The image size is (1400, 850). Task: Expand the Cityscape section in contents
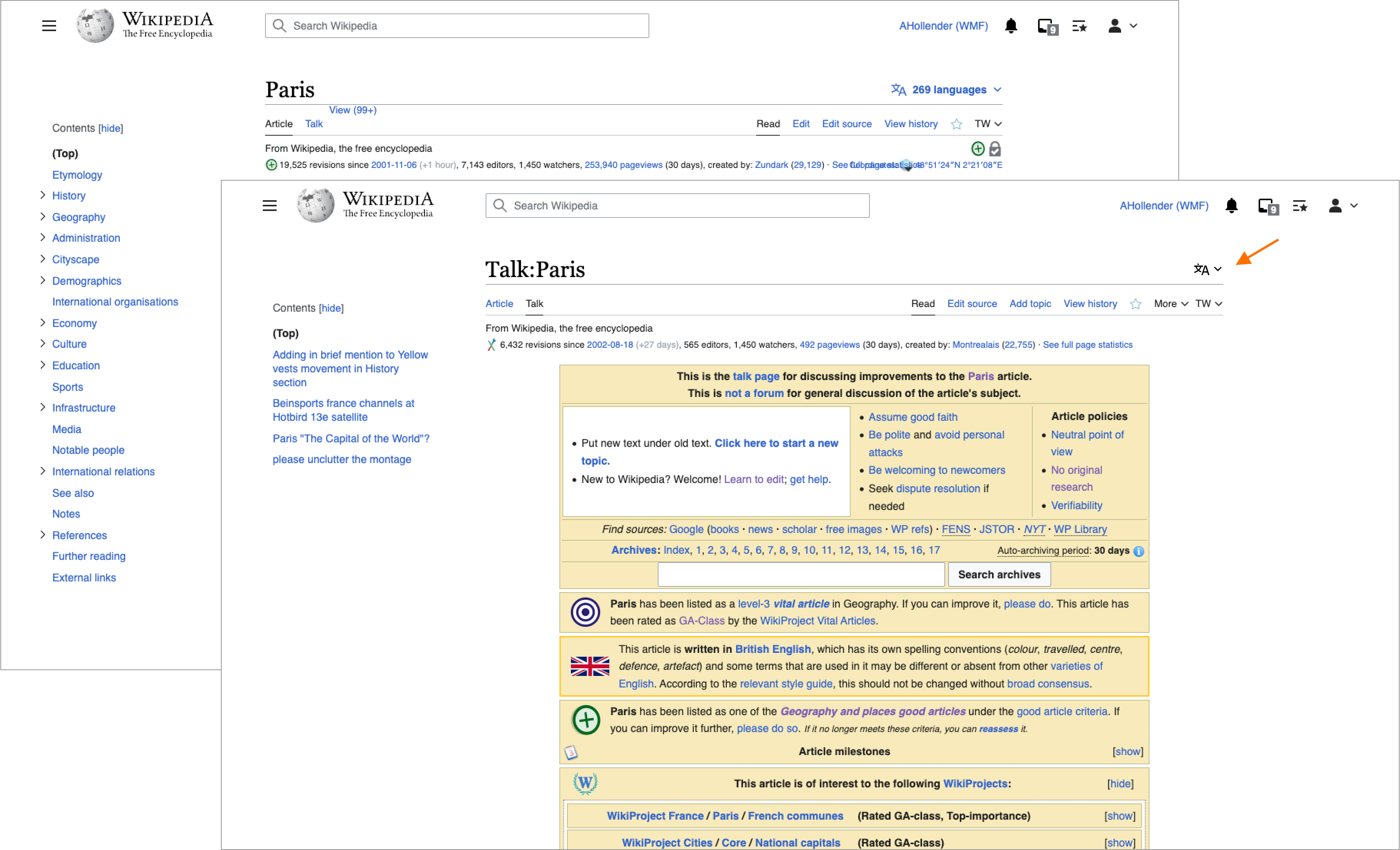click(x=43, y=259)
